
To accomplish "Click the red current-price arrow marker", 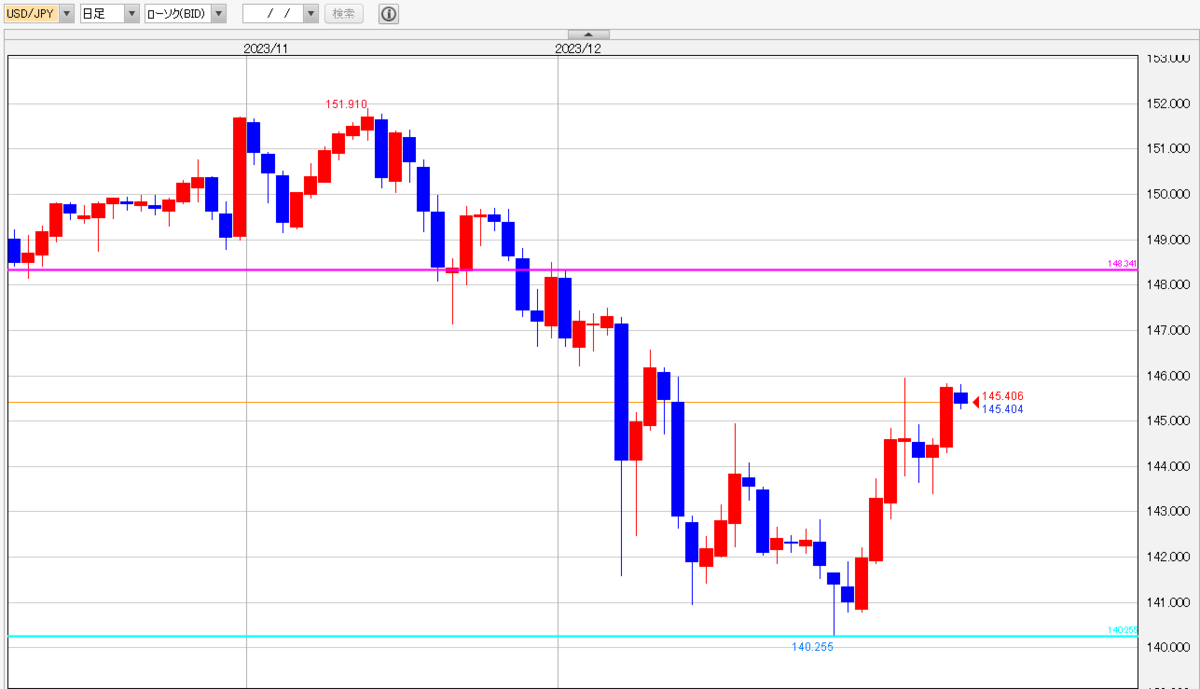I will [976, 402].
